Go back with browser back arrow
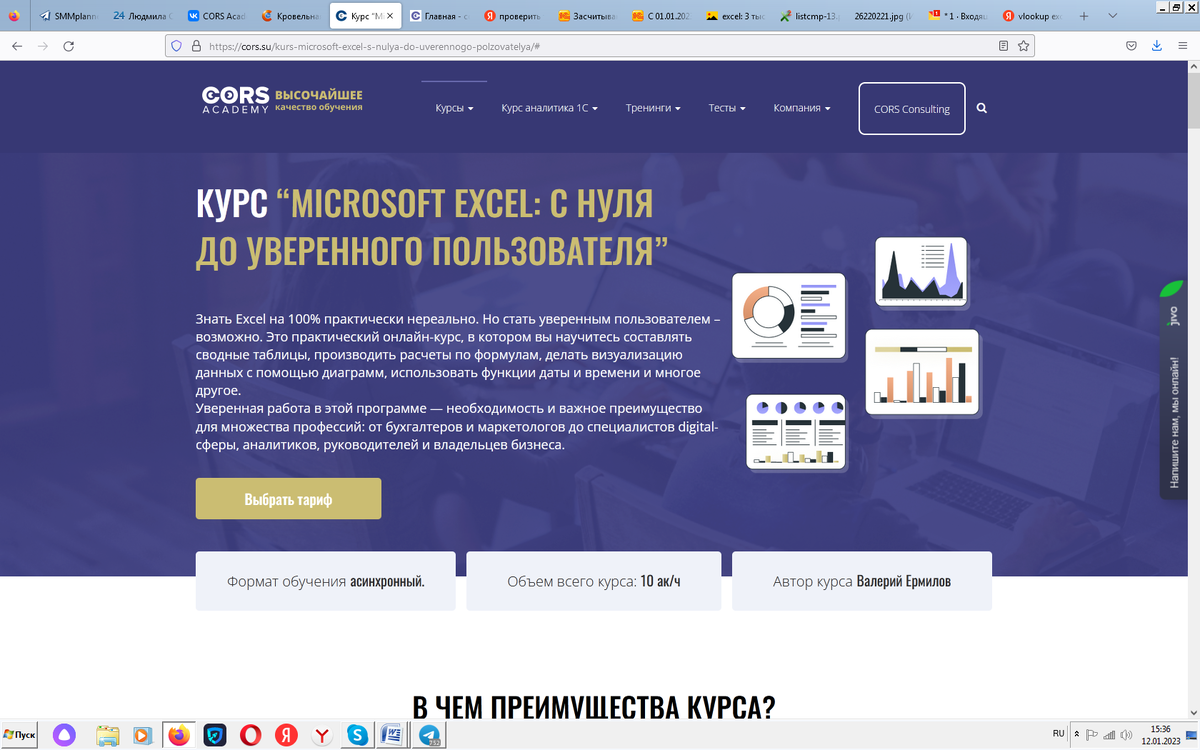This screenshot has height=750, width=1200. click(17, 46)
